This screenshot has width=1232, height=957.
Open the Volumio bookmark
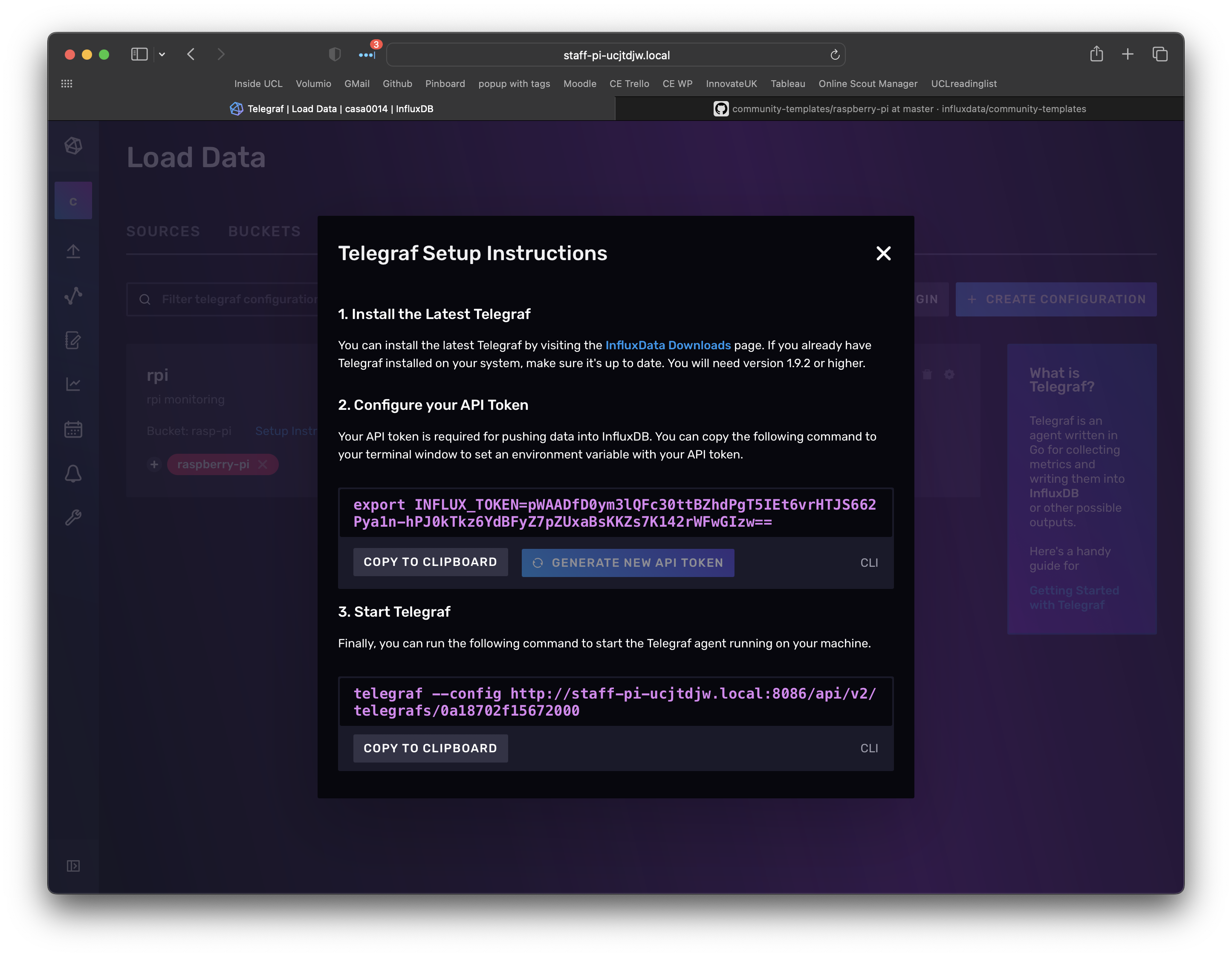[314, 84]
